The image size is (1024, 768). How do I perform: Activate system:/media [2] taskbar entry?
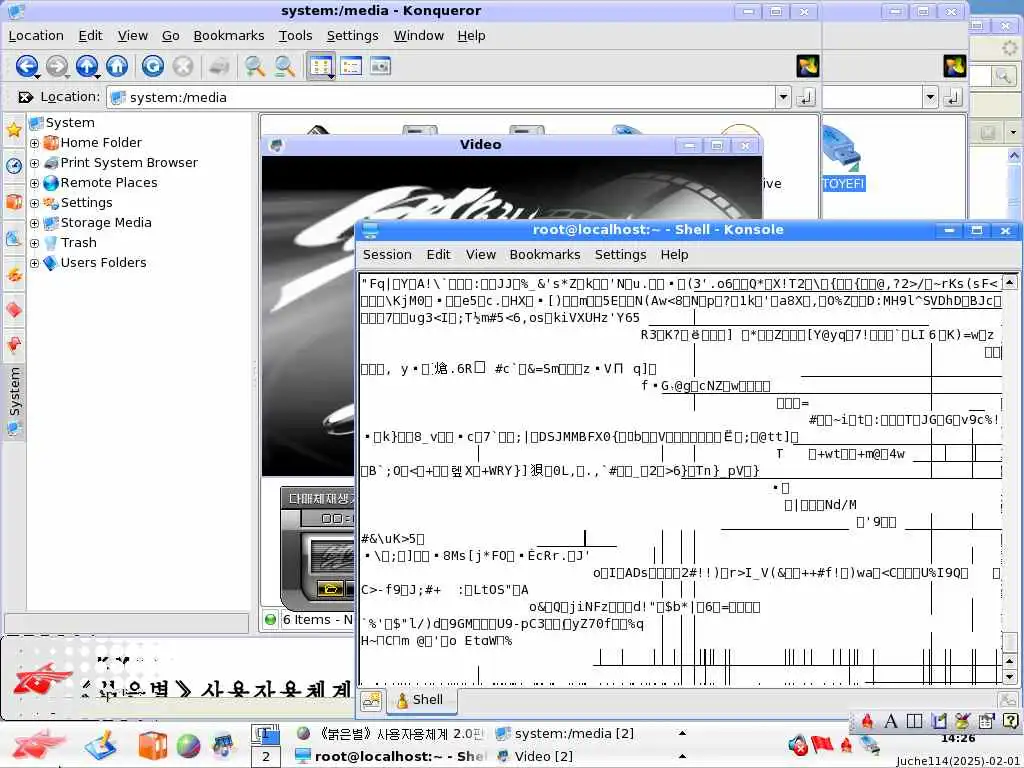coord(565,733)
